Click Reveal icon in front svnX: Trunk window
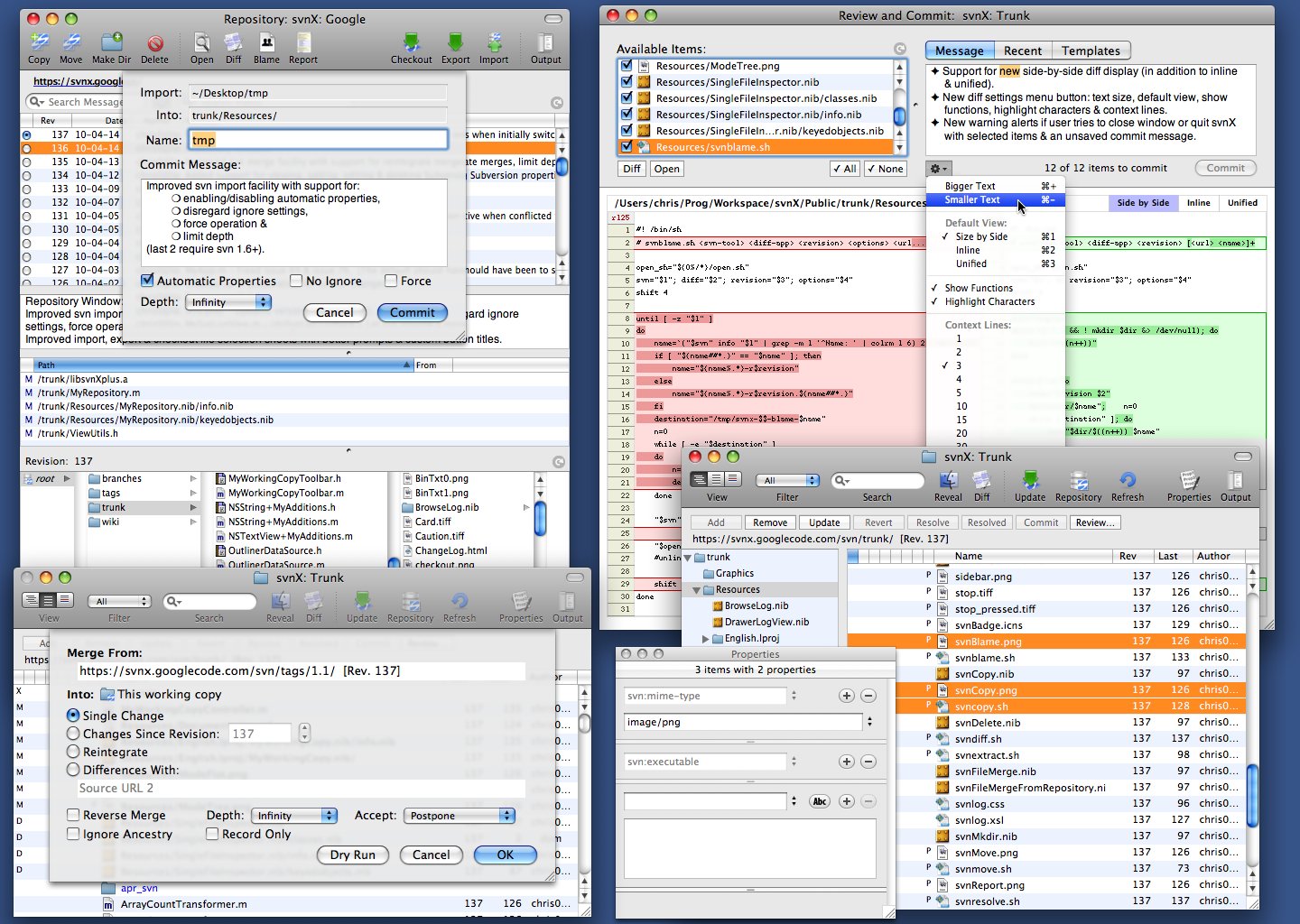1300x924 pixels. 948,480
